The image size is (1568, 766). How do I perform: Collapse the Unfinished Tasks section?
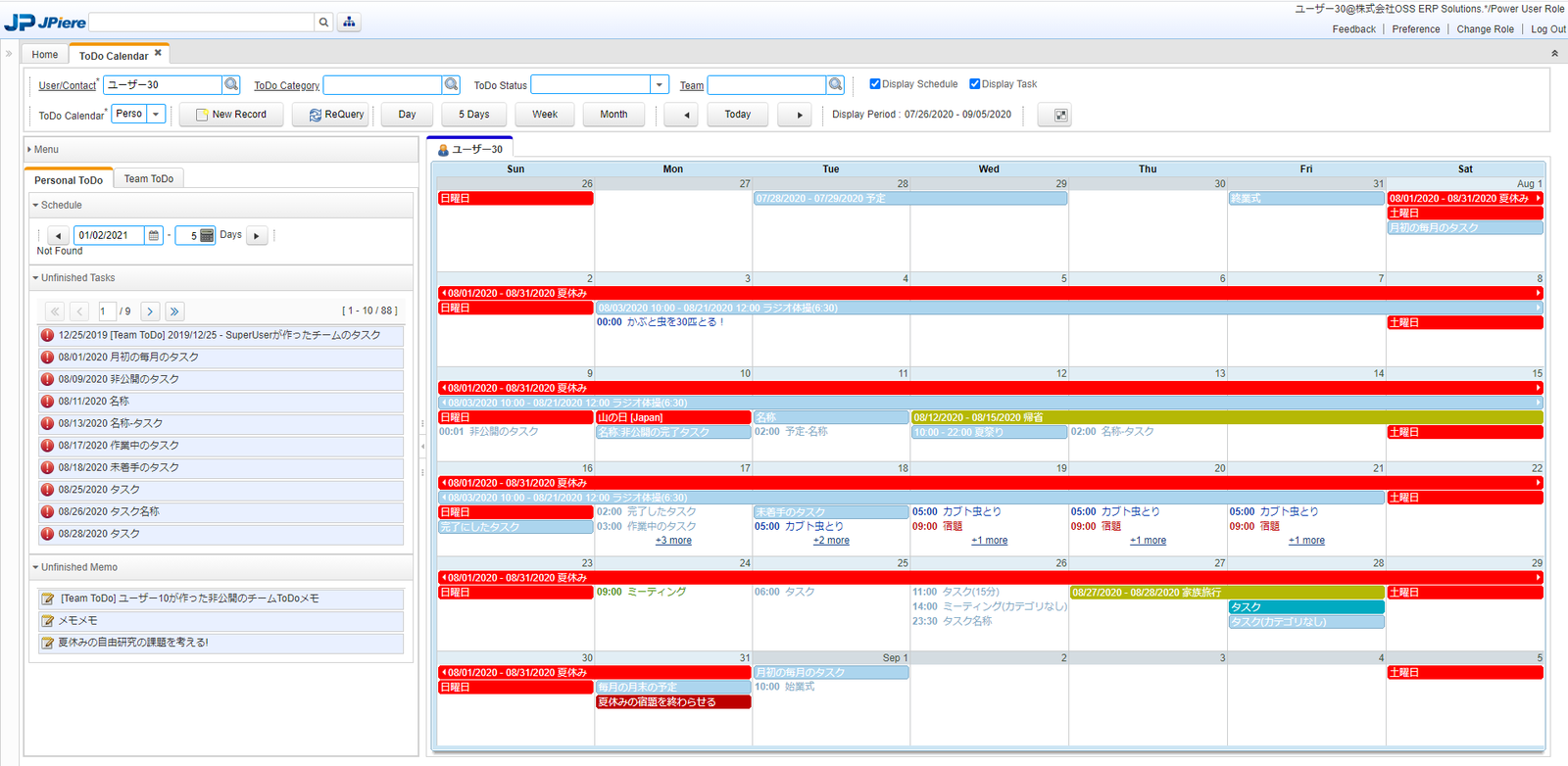pos(36,278)
